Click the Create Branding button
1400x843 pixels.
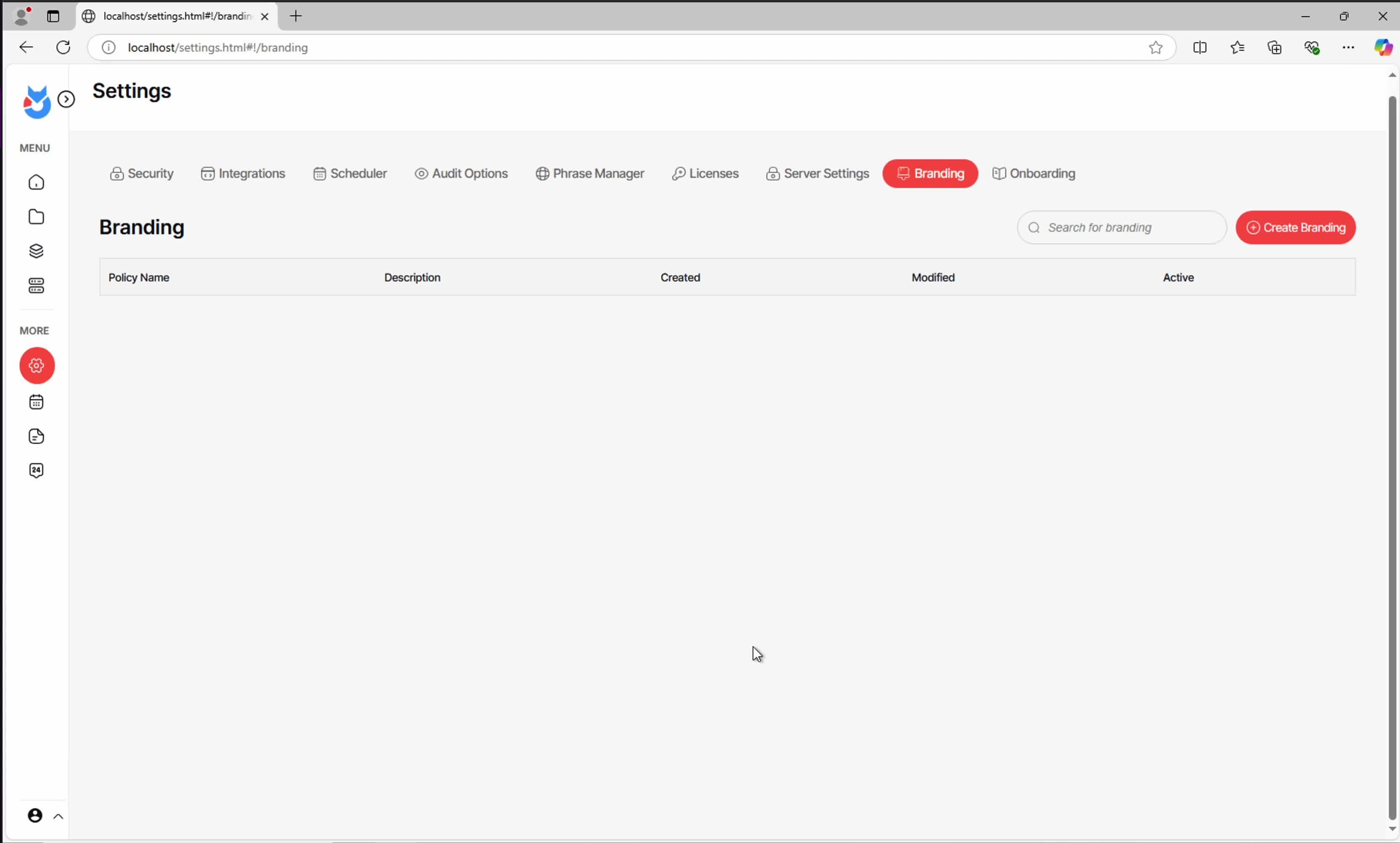pyautogui.click(x=1296, y=228)
